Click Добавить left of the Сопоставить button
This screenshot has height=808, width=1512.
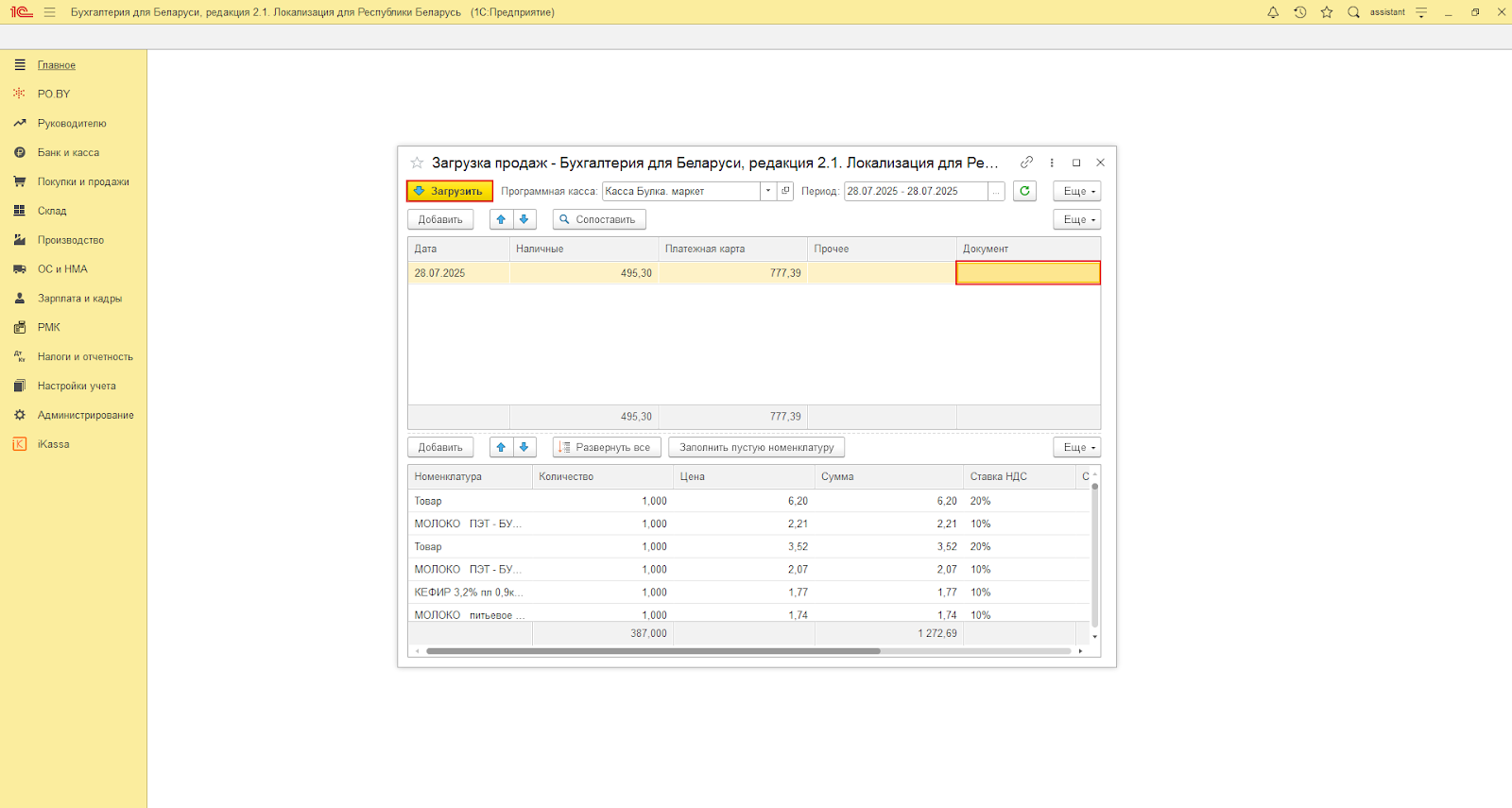[440, 219]
